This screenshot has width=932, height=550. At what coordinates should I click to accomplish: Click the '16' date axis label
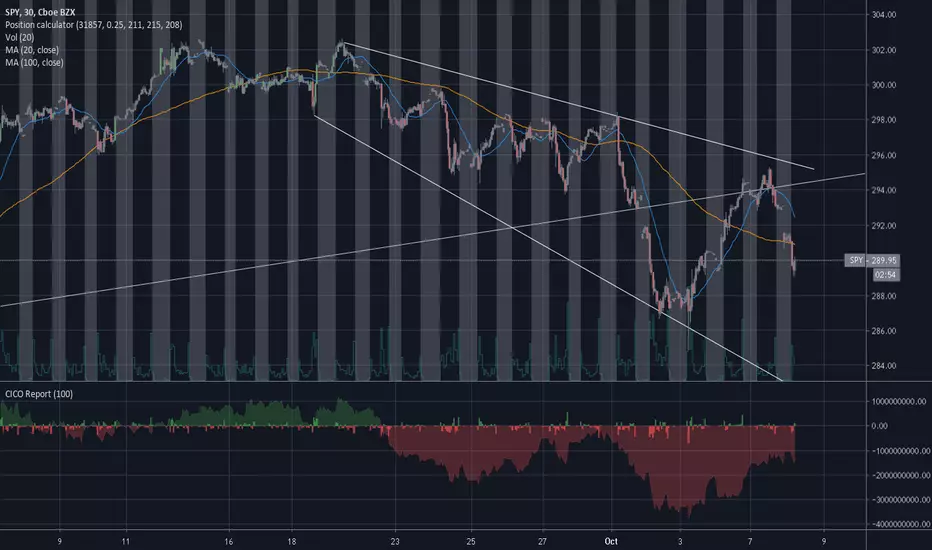point(229,541)
